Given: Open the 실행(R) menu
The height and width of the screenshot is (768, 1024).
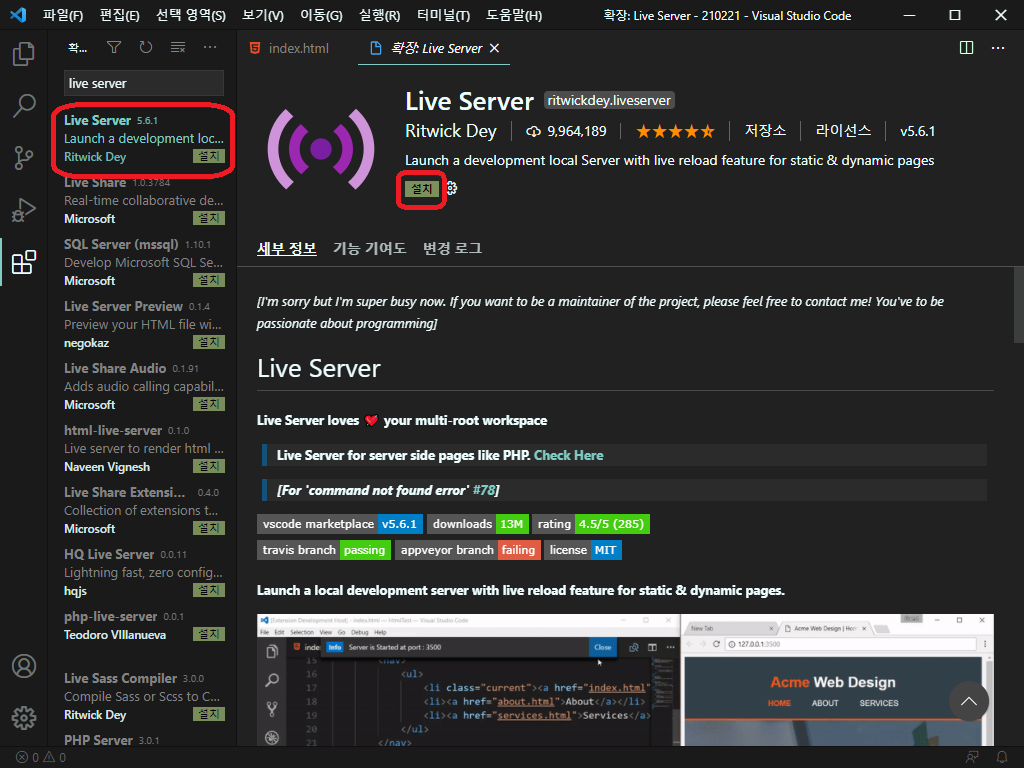Looking at the screenshot, I should (x=379, y=15).
